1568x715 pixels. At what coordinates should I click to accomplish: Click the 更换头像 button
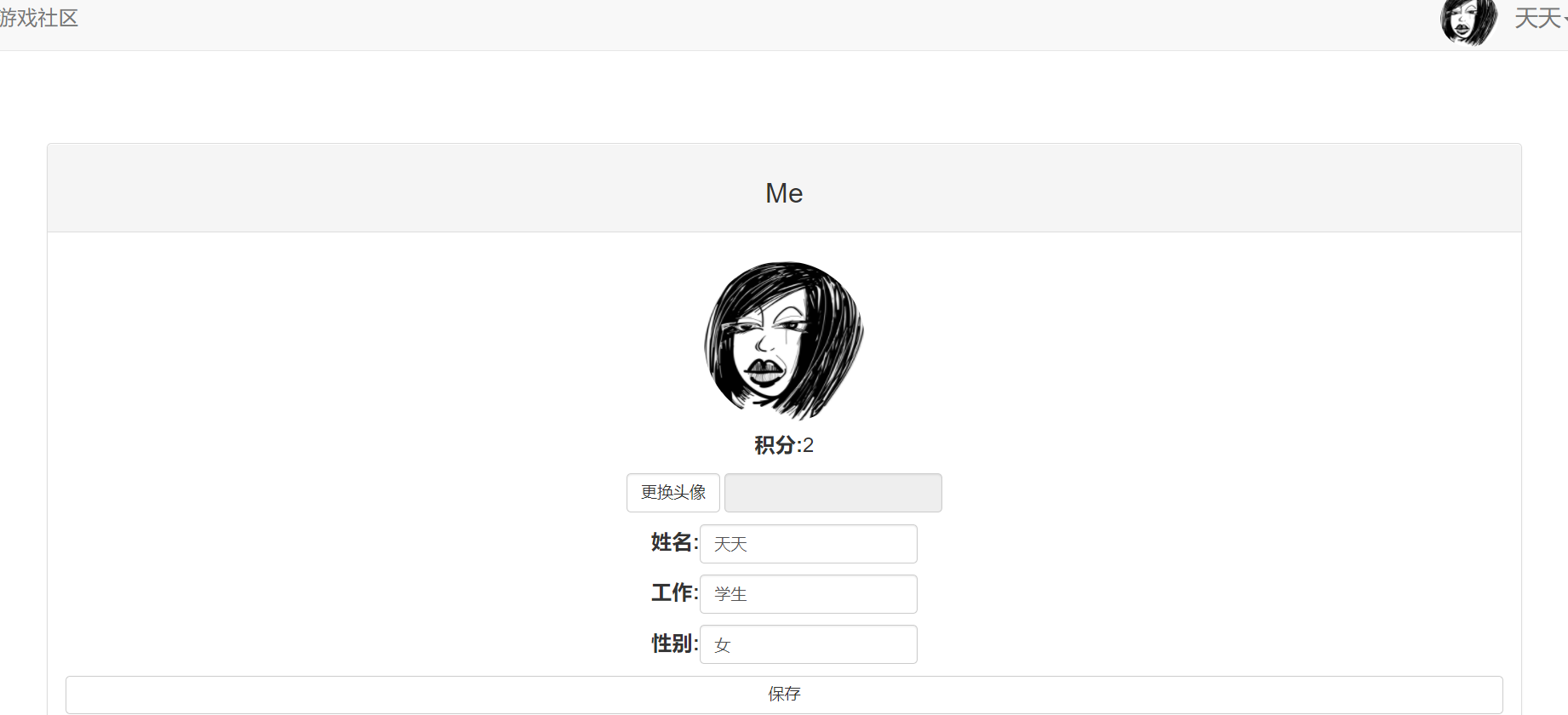click(673, 493)
